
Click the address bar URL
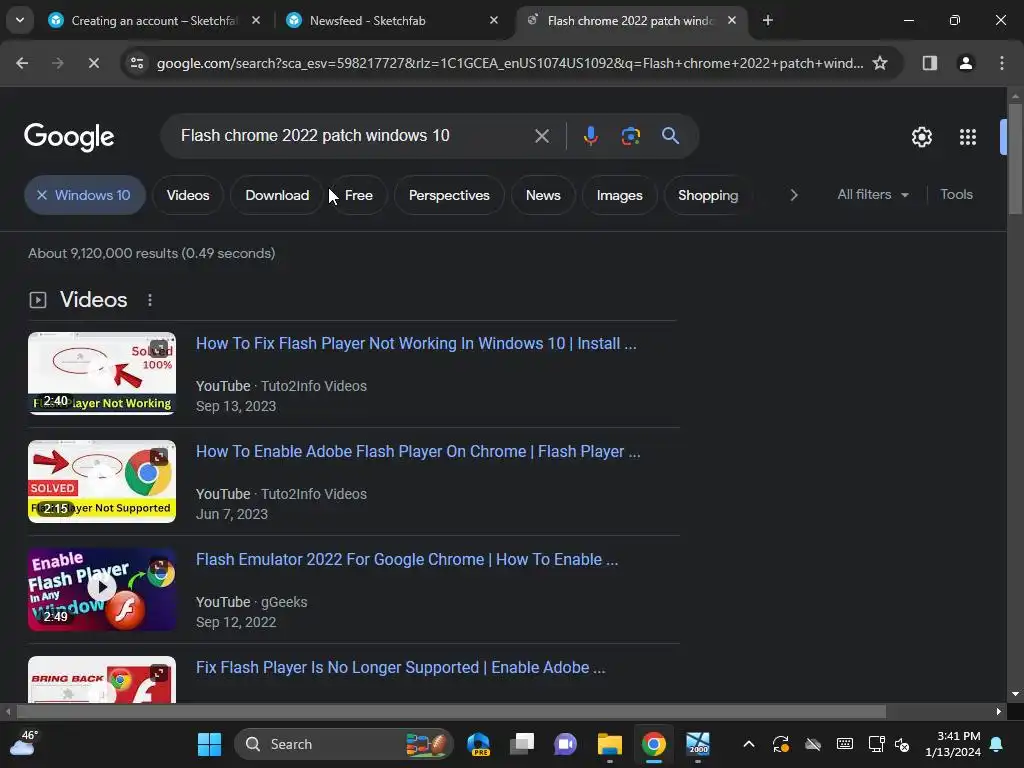pyautogui.click(x=509, y=63)
